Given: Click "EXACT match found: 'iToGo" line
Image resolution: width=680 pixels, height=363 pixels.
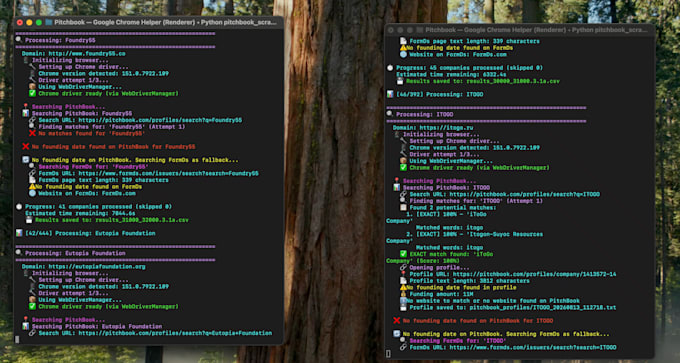Looking at the screenshot, I should click(x=451, y=254).
